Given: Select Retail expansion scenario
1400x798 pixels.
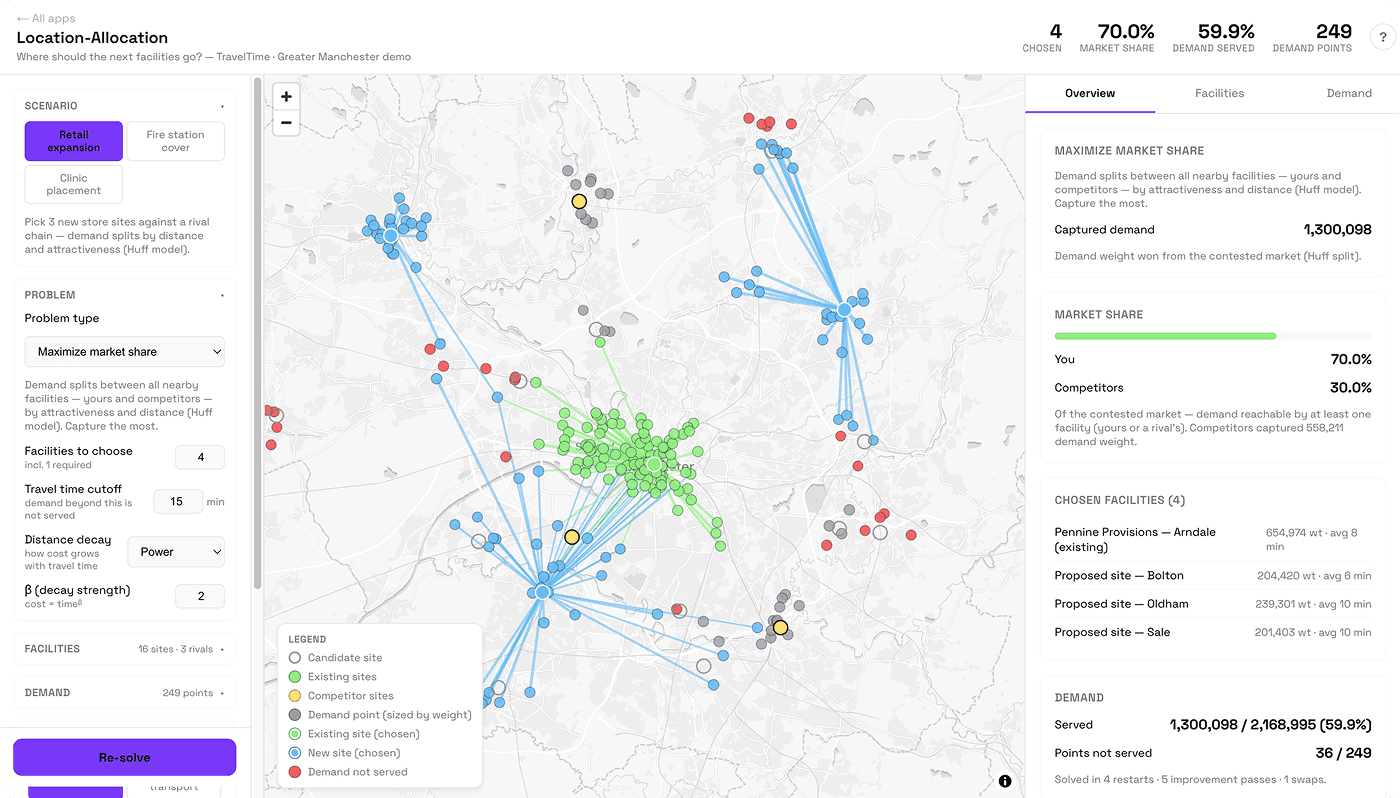Looking at the screenshot, I should click(74, 141).
